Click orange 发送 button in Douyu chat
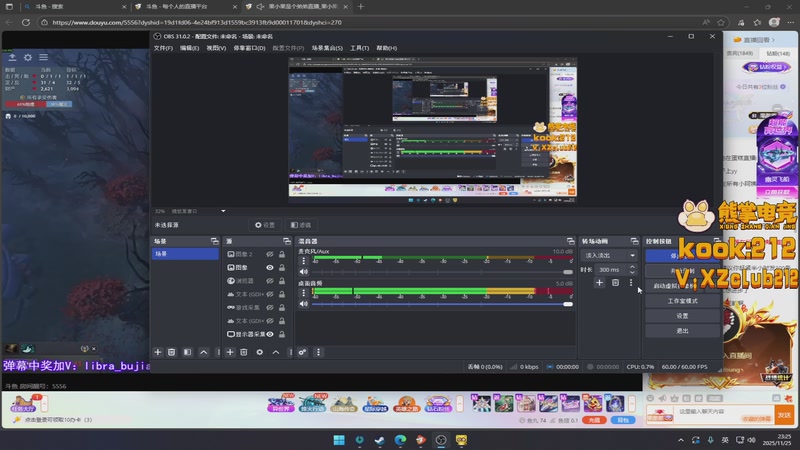This screenshot has width=800, height=450. pos(785,415)
